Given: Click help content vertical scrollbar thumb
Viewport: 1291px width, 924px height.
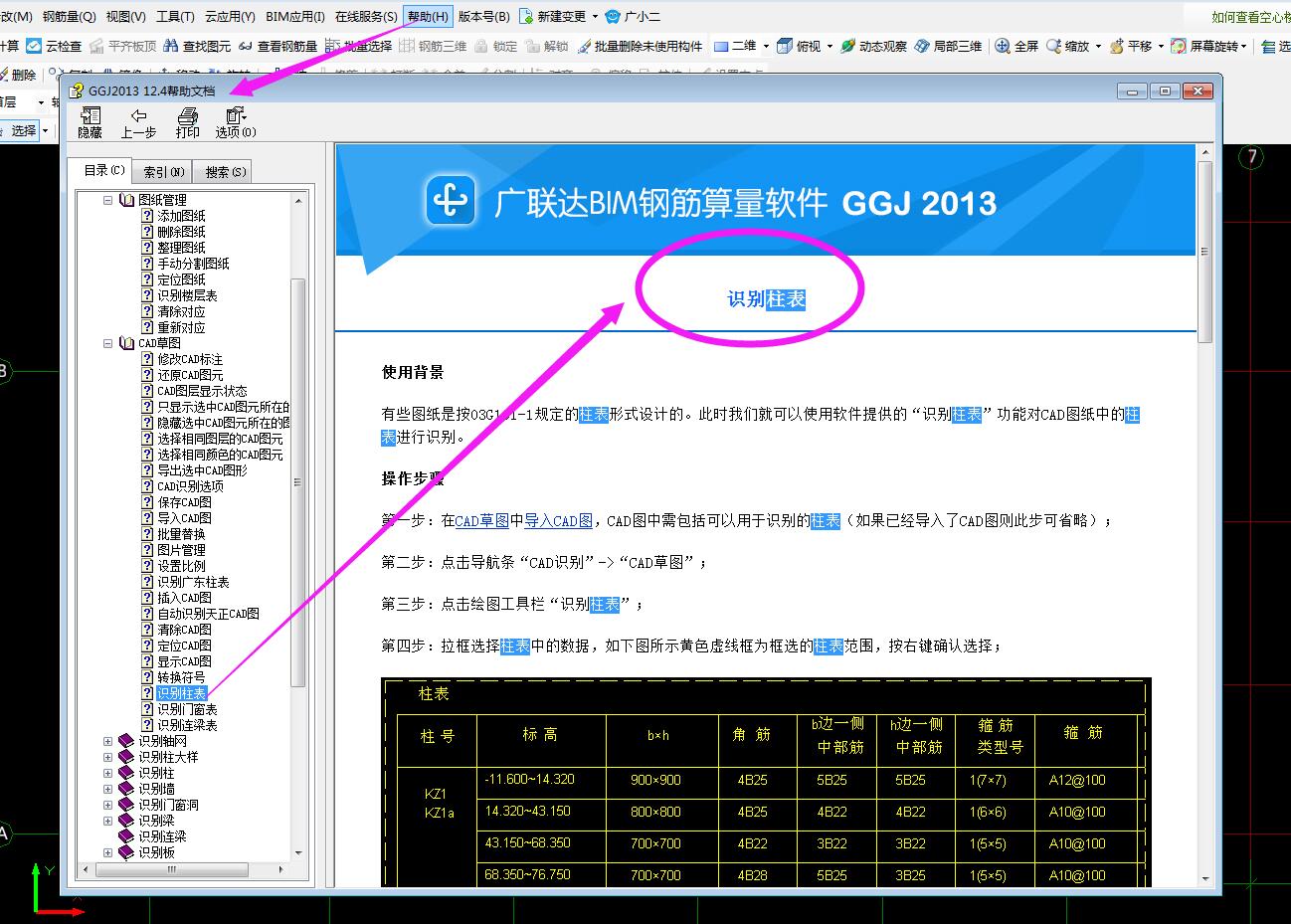Looking at the screenshot, I should click(x=1204, y=252).
